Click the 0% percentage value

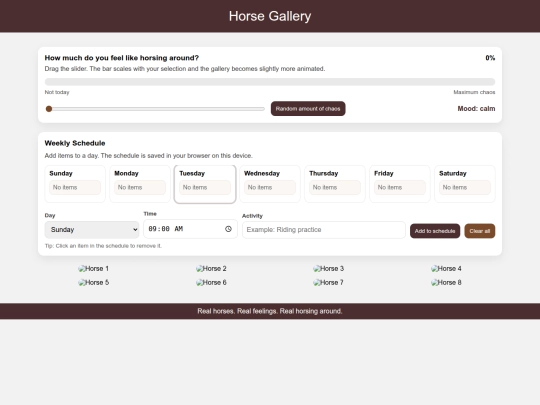490,58
